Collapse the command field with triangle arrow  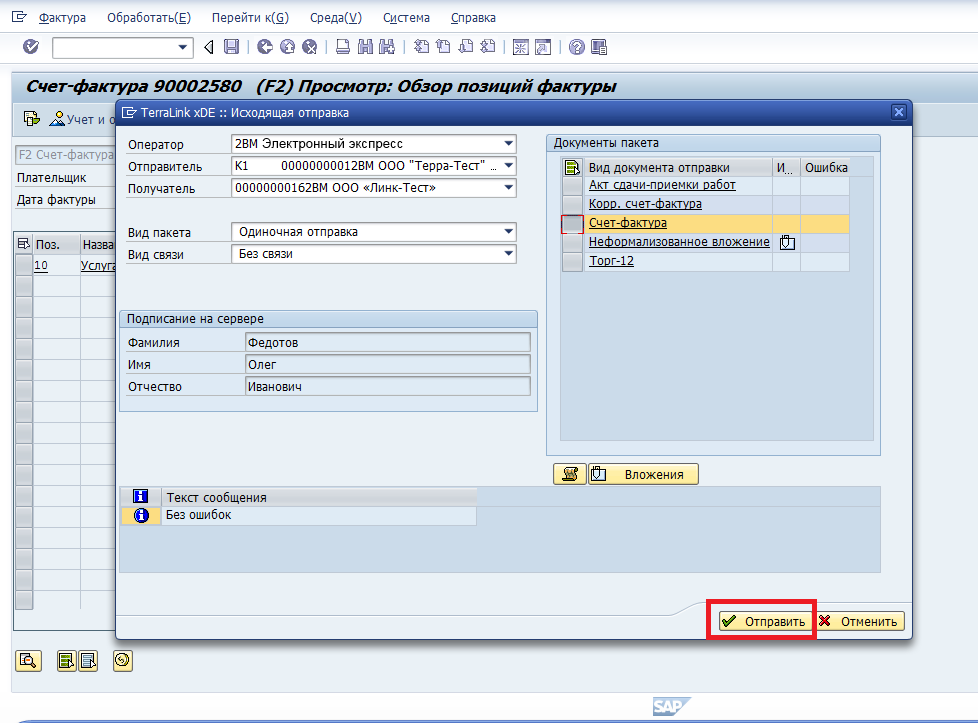point(209,47)
